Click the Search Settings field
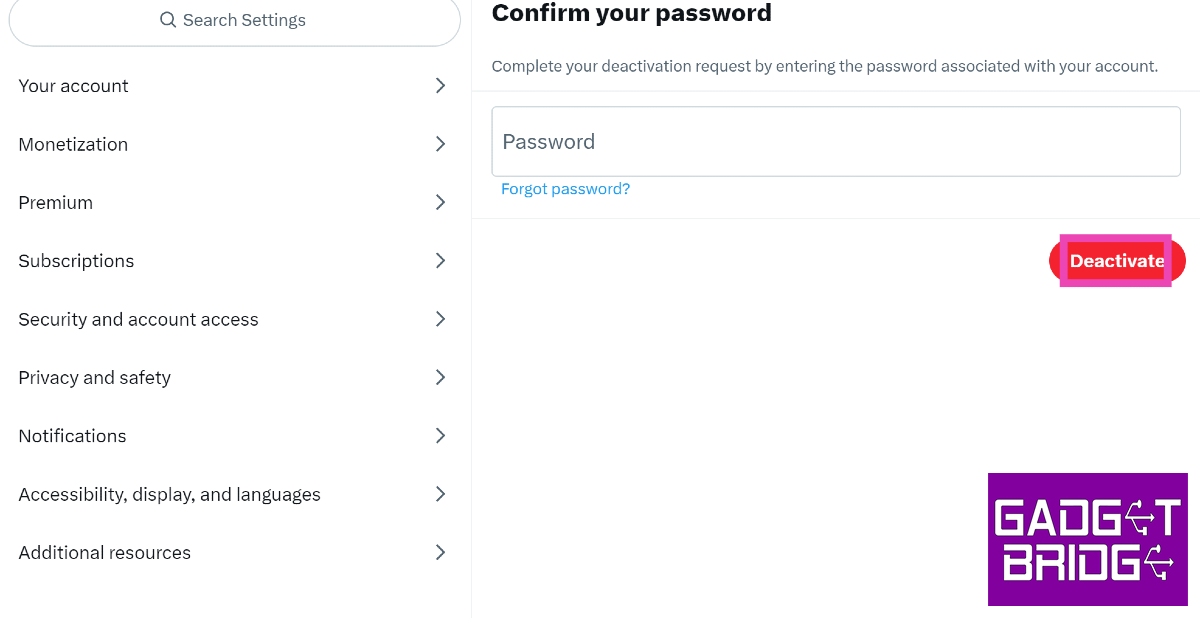This screenshot has height=628, width=1200. click(244, 20)
